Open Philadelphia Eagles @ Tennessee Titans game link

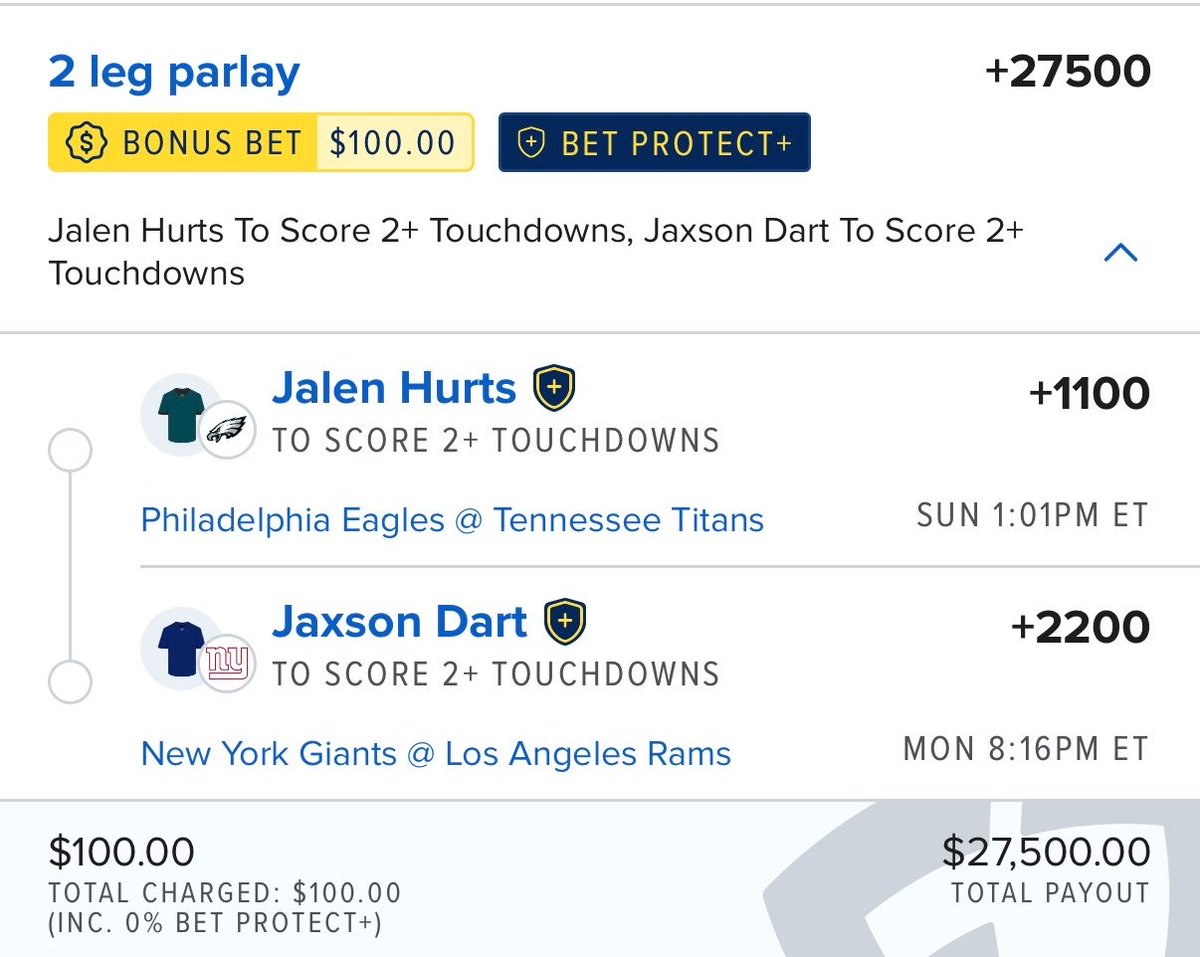(x=452, y=520)
